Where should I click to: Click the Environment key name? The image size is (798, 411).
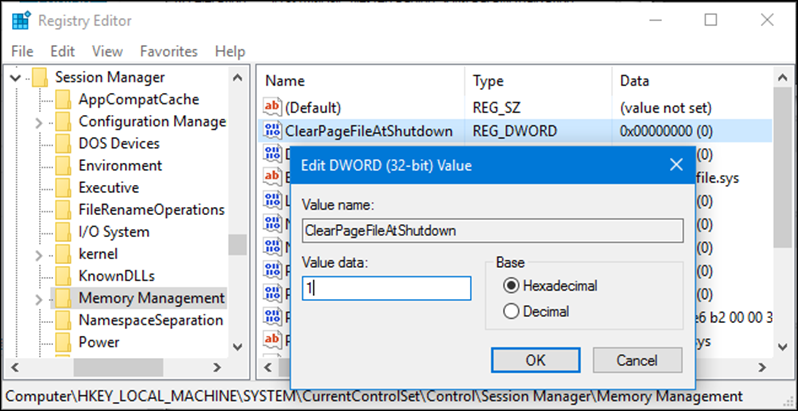[x=120, y=165]
